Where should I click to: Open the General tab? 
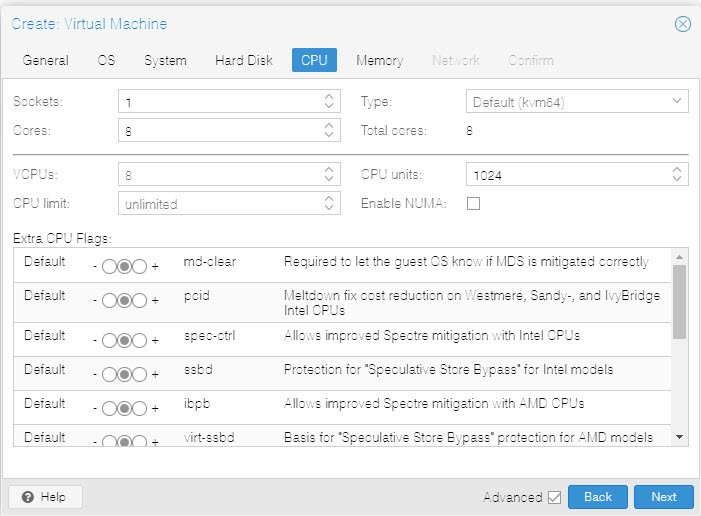[x=46, y=60]
